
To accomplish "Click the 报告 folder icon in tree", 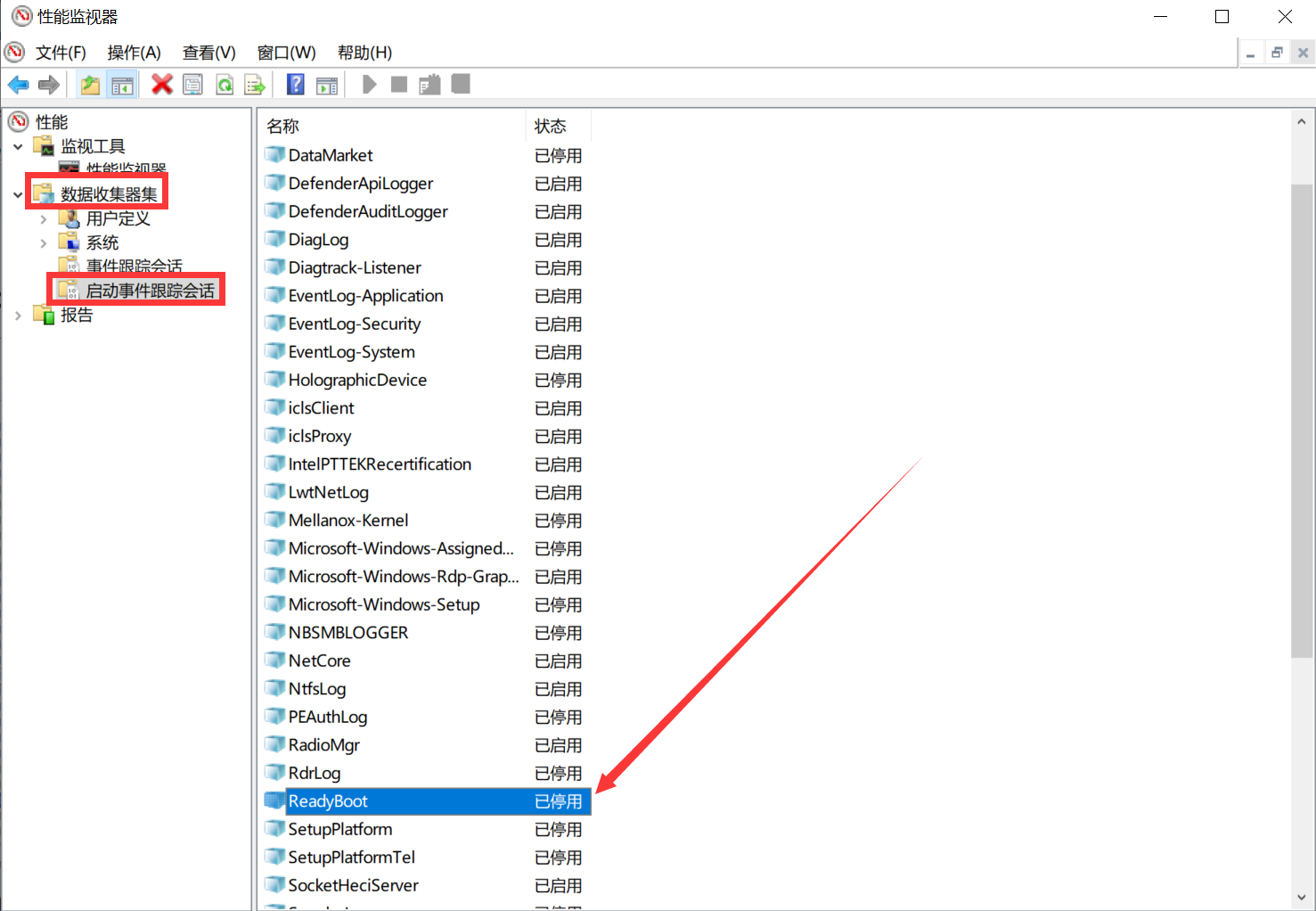I will 45,315.
